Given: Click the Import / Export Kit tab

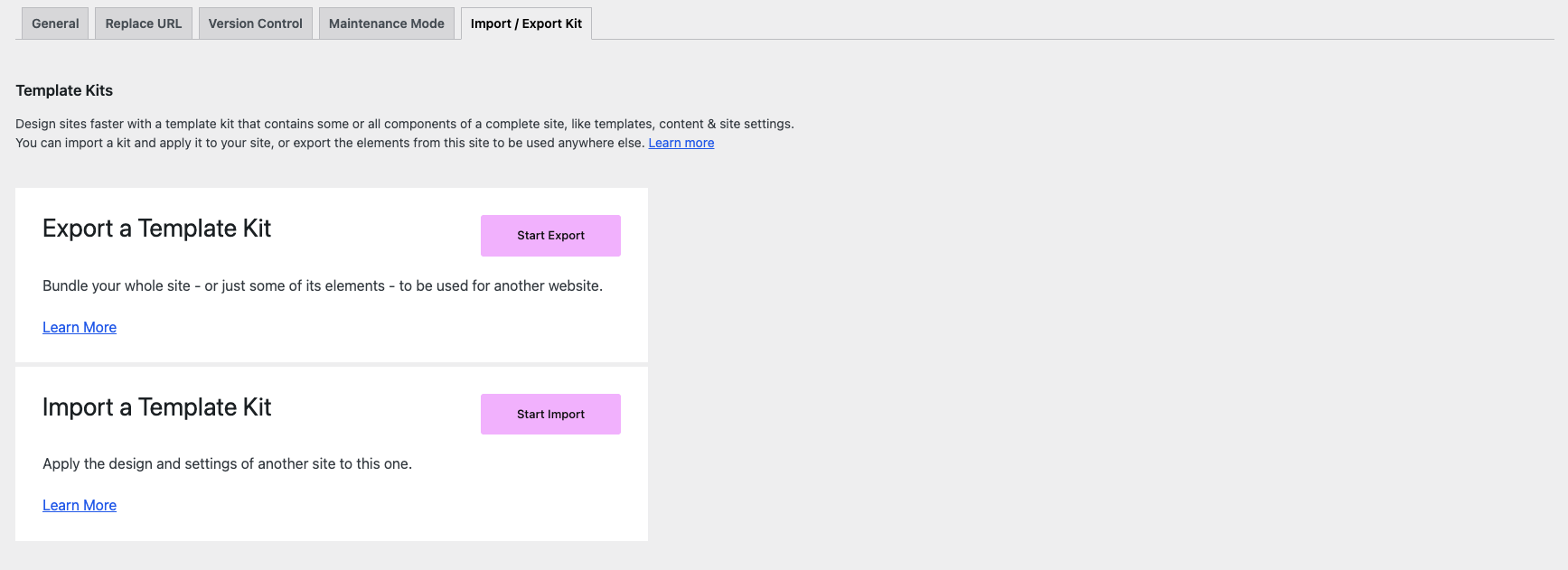Looking at the screenshot, I should click(x=526, y=23).
